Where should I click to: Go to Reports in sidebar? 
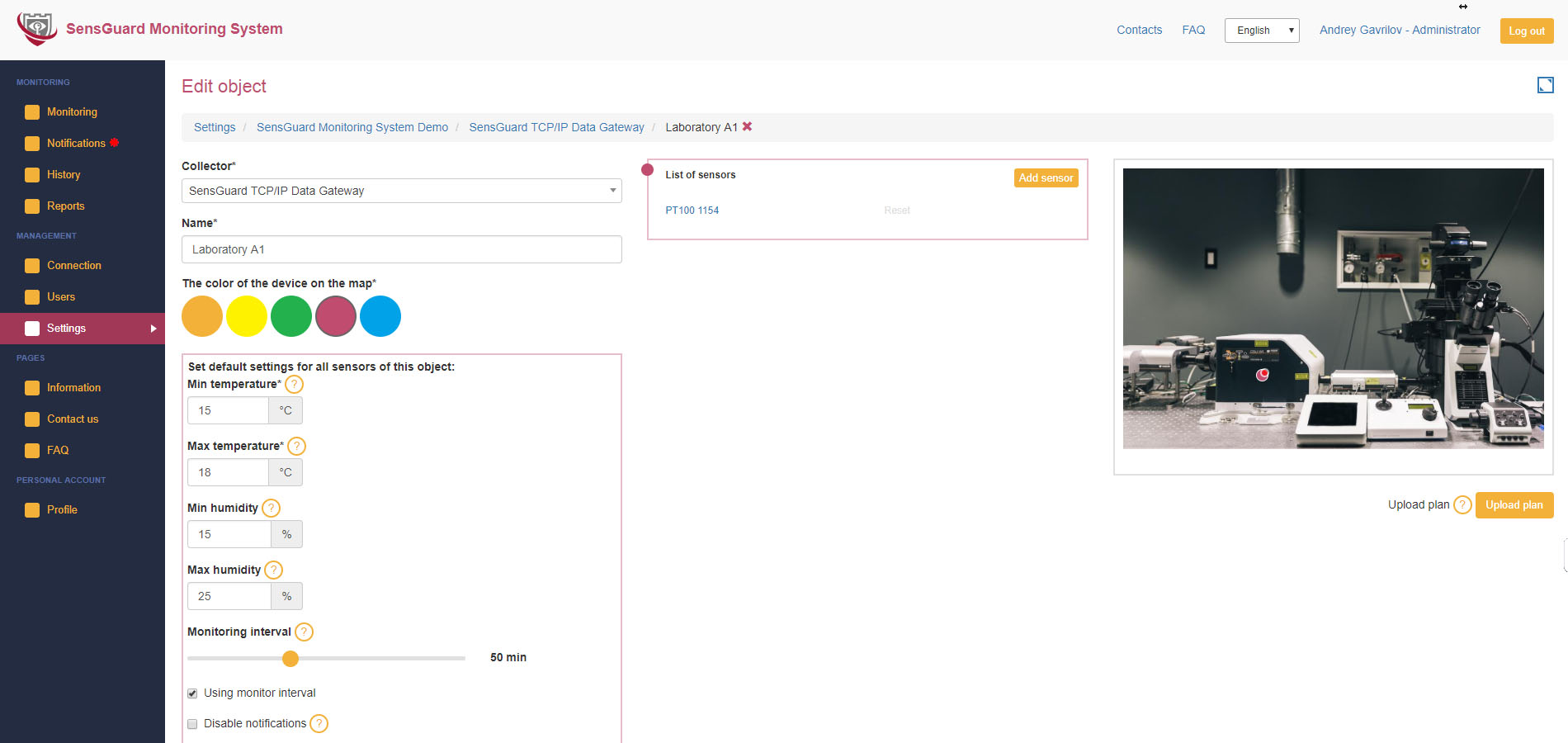click(x=65, y=206)
